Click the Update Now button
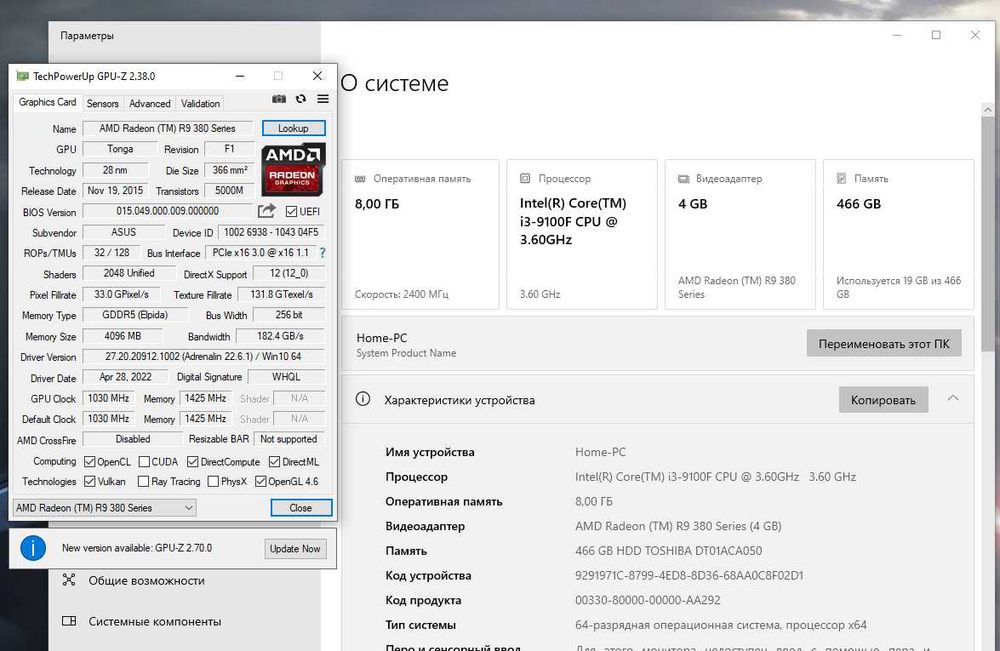The height and width of the screenshot is (651, 1000). click(295, 548)
